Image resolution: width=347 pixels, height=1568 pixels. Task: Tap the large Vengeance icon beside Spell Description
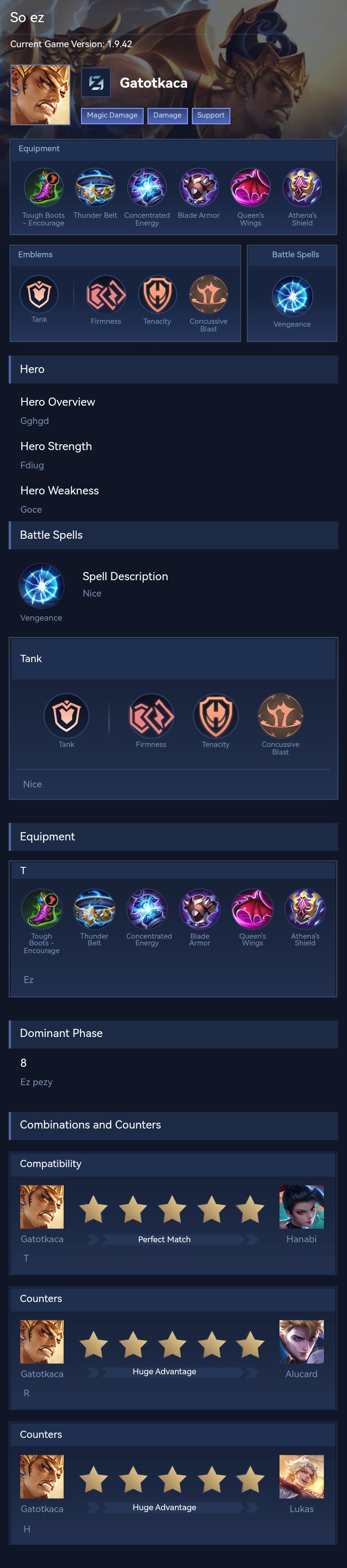41,585
